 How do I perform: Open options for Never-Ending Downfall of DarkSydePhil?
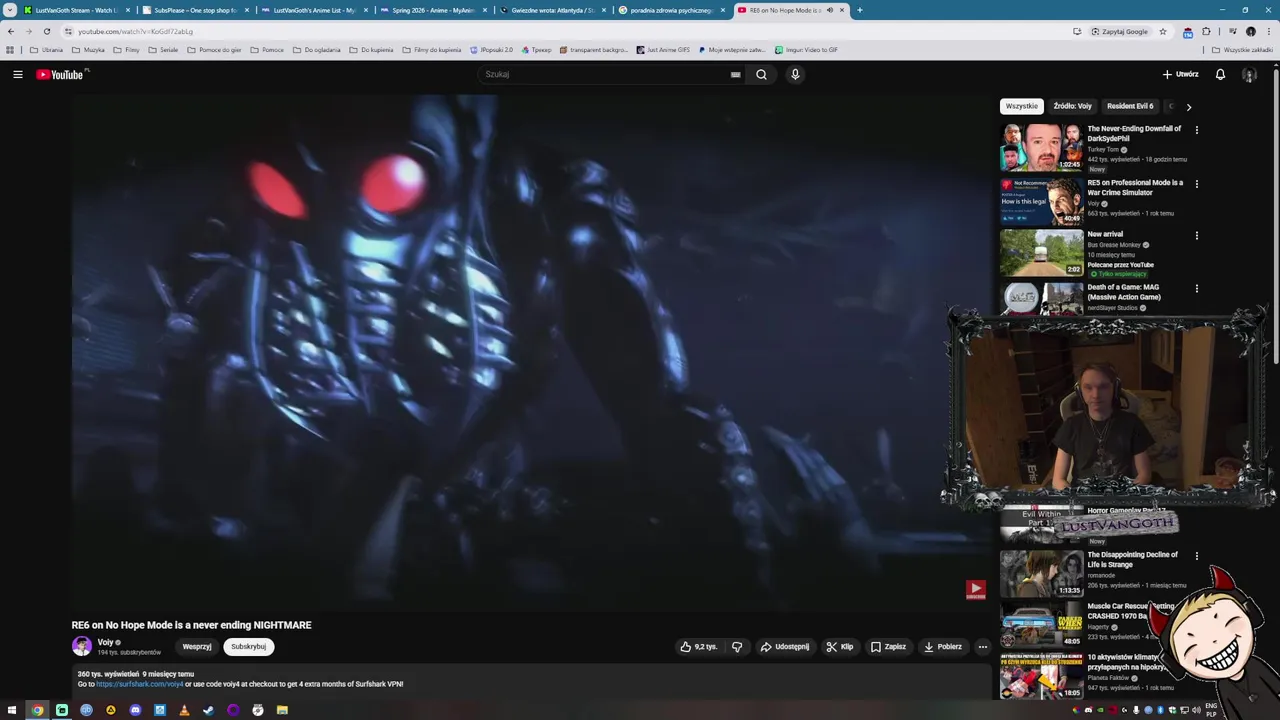click(x=1196, y=130)
